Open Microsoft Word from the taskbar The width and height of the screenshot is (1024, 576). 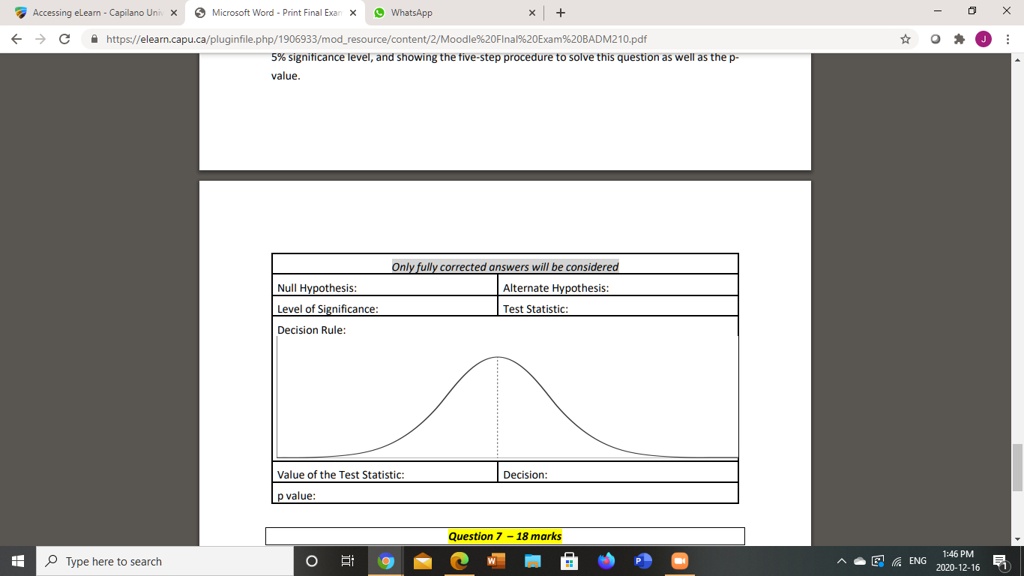click(493, 561)
